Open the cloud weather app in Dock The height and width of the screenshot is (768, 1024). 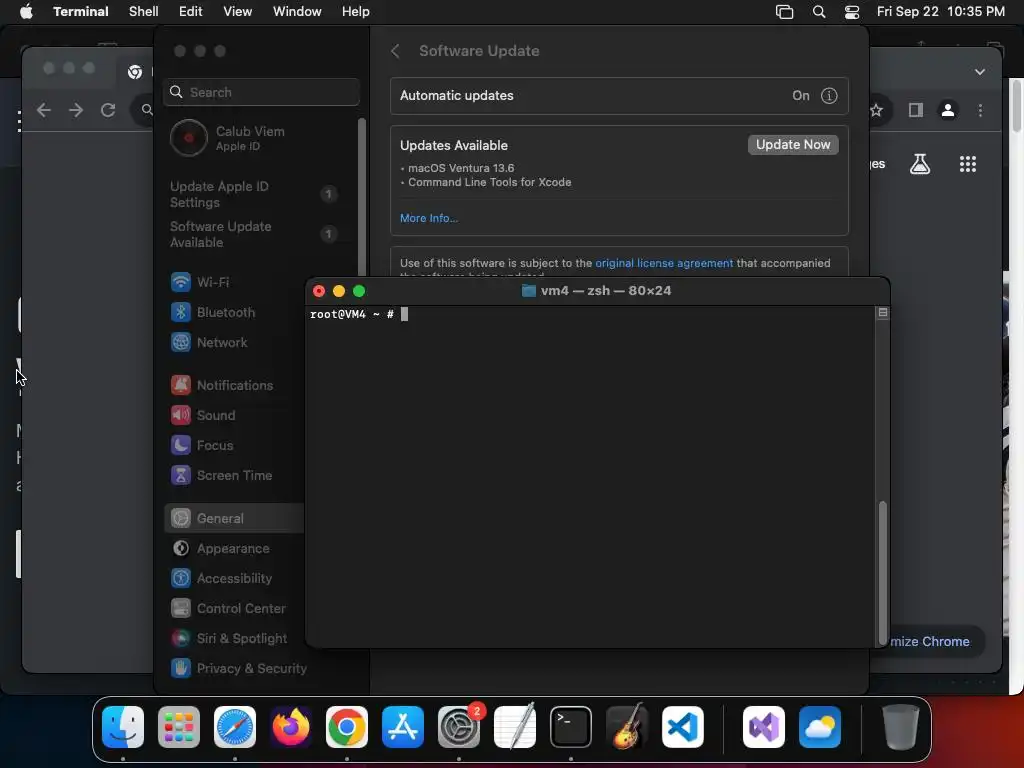coord(820,727)
